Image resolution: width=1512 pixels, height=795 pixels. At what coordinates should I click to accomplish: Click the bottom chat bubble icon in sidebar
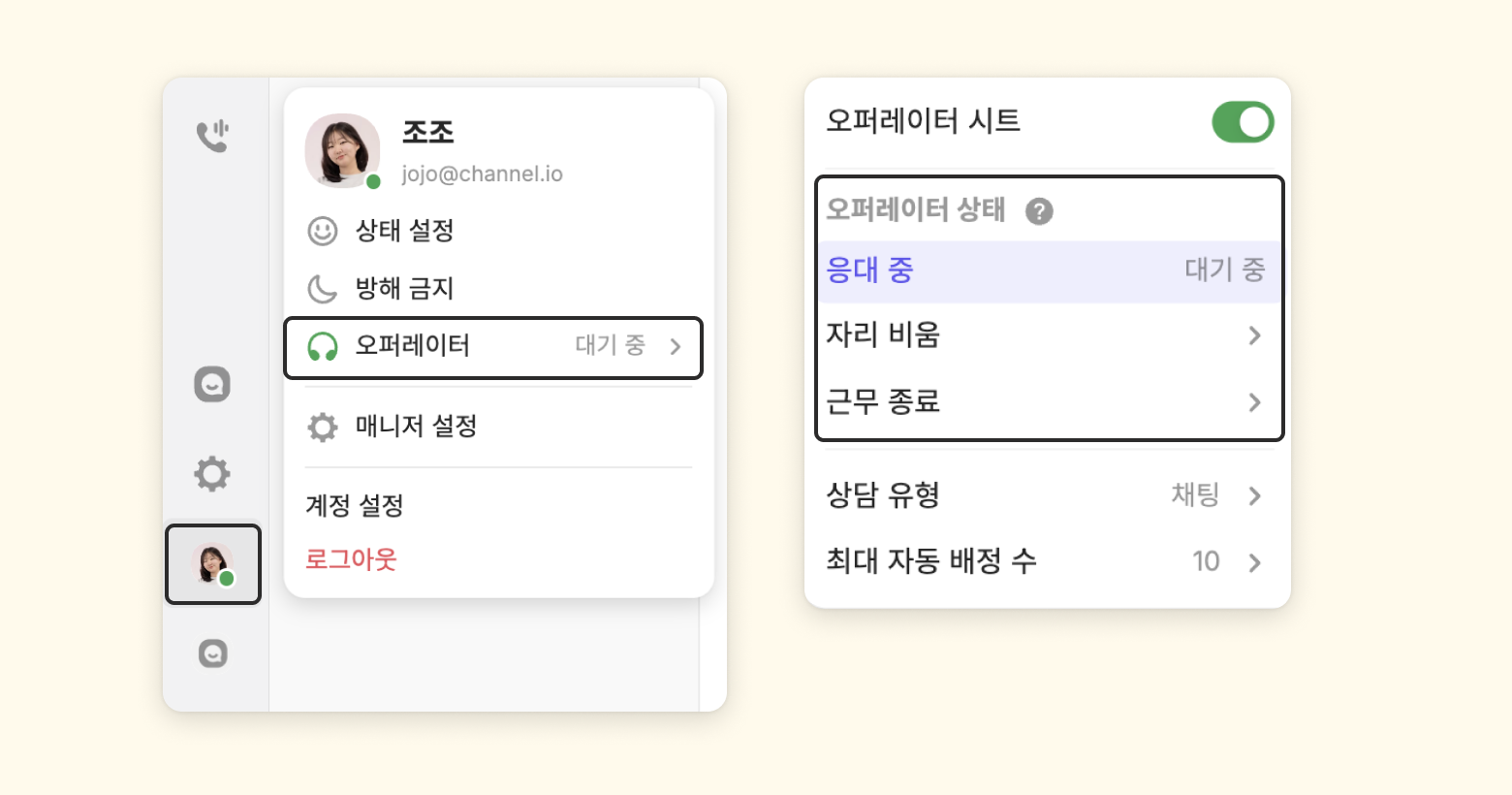(x=212, y=653)
